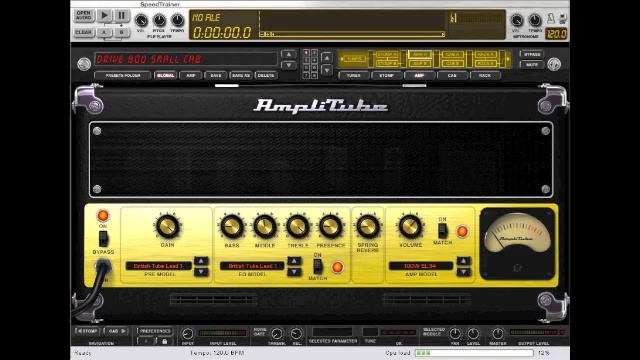Click the file player Tempo knob
This screenshot has width=640, height=360.
(177, 20)
